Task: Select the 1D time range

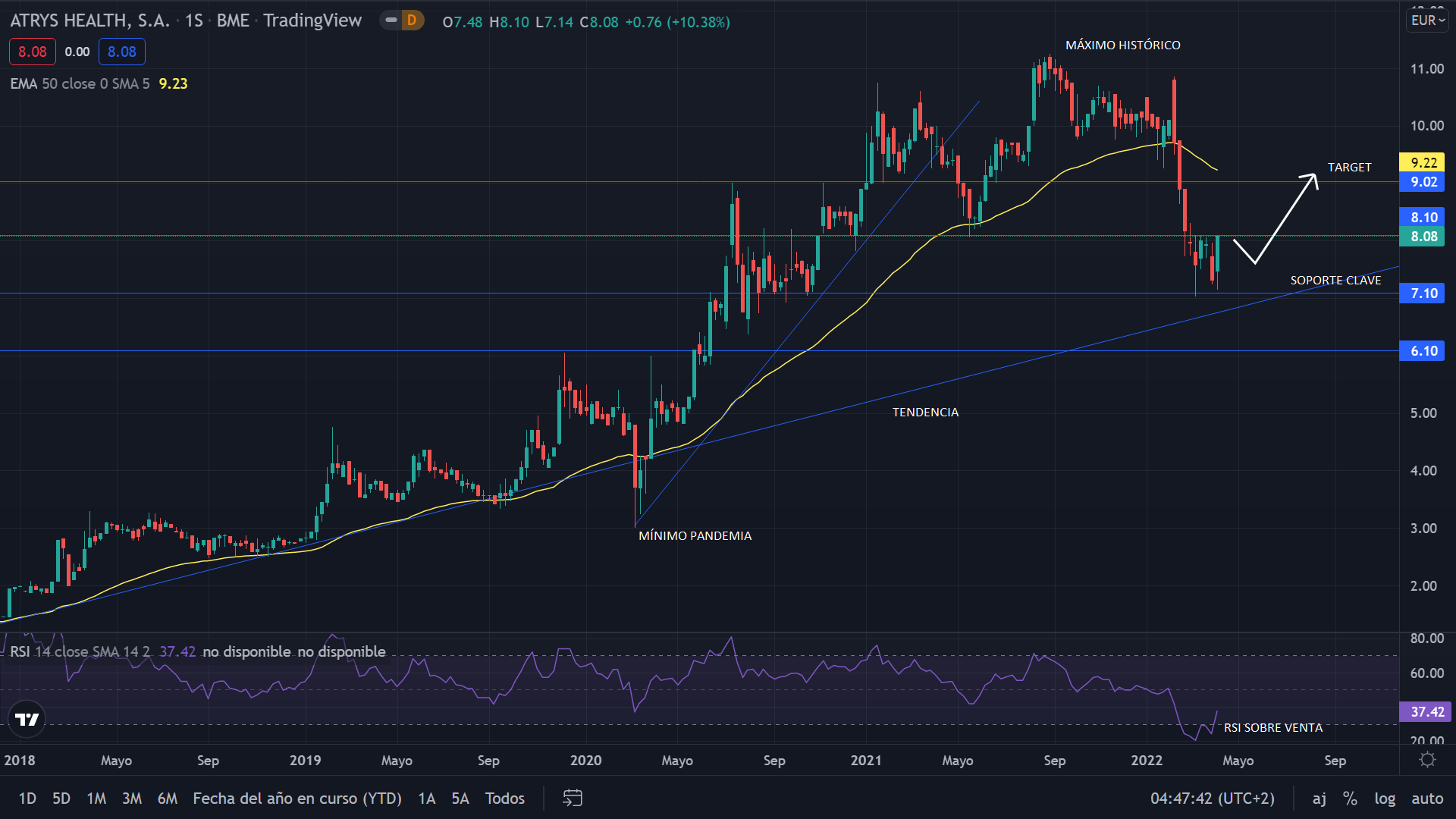Action: pos(27,798)
